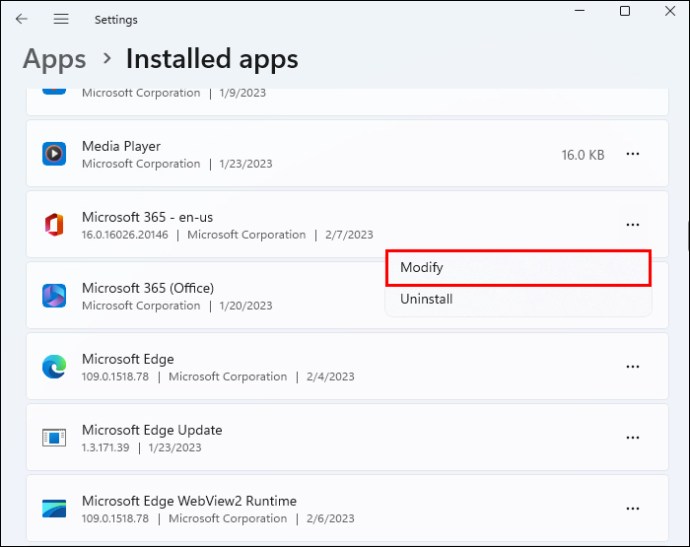Navigate to the Apps breadcrumb link
Image resolution: width=690 pixels, height=547 pixels.
coord(54,59)
